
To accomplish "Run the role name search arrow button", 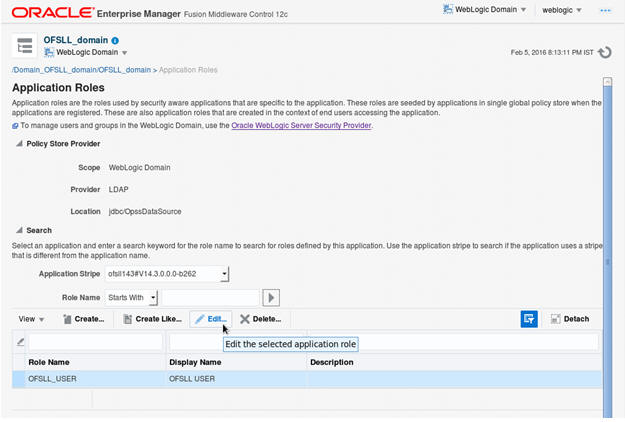I will tap(271, 298).
